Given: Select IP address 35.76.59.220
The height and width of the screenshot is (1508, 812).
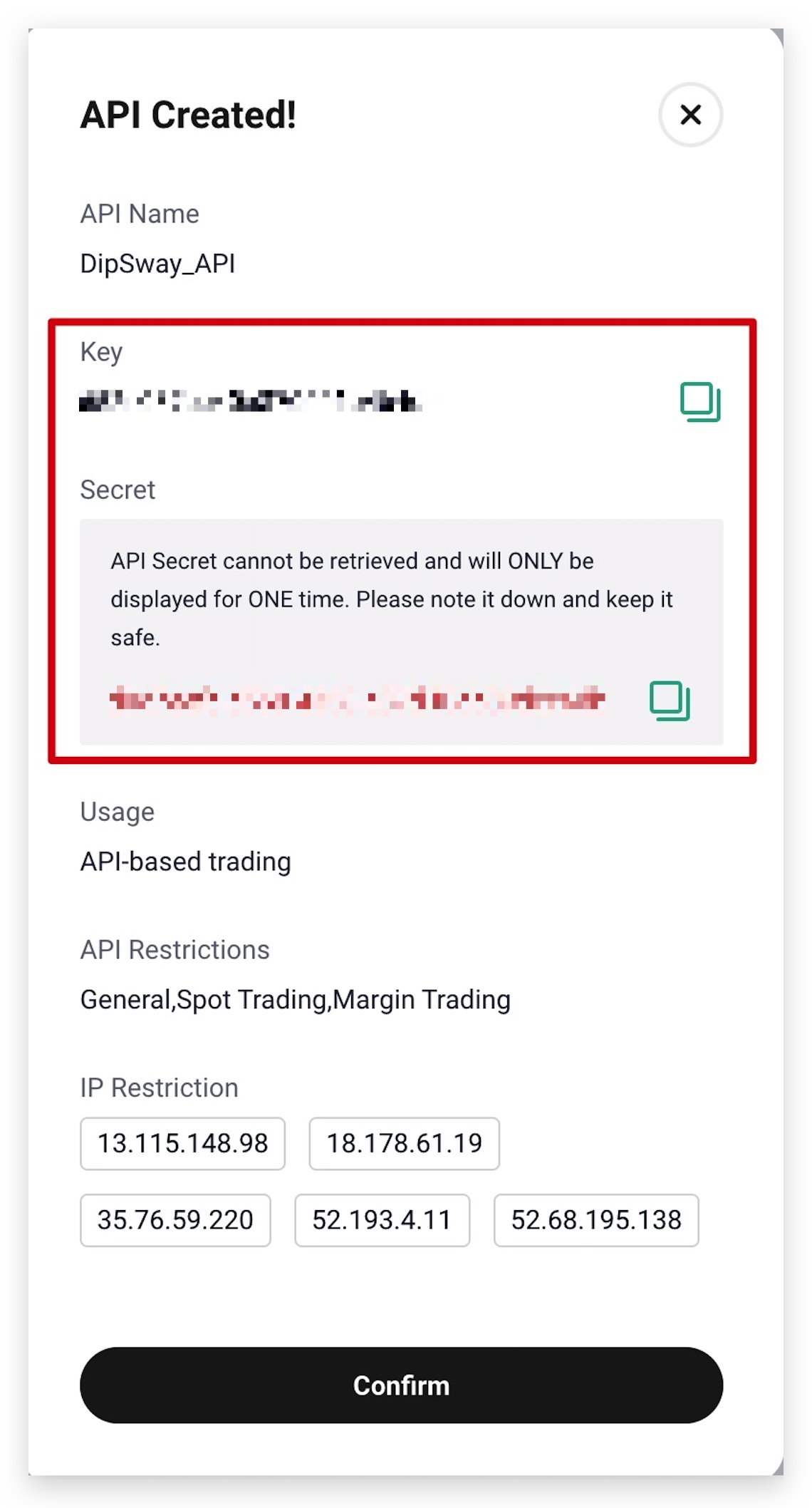Looking at the screenshot, I should pyautogui.click(x=175, y=1219).
